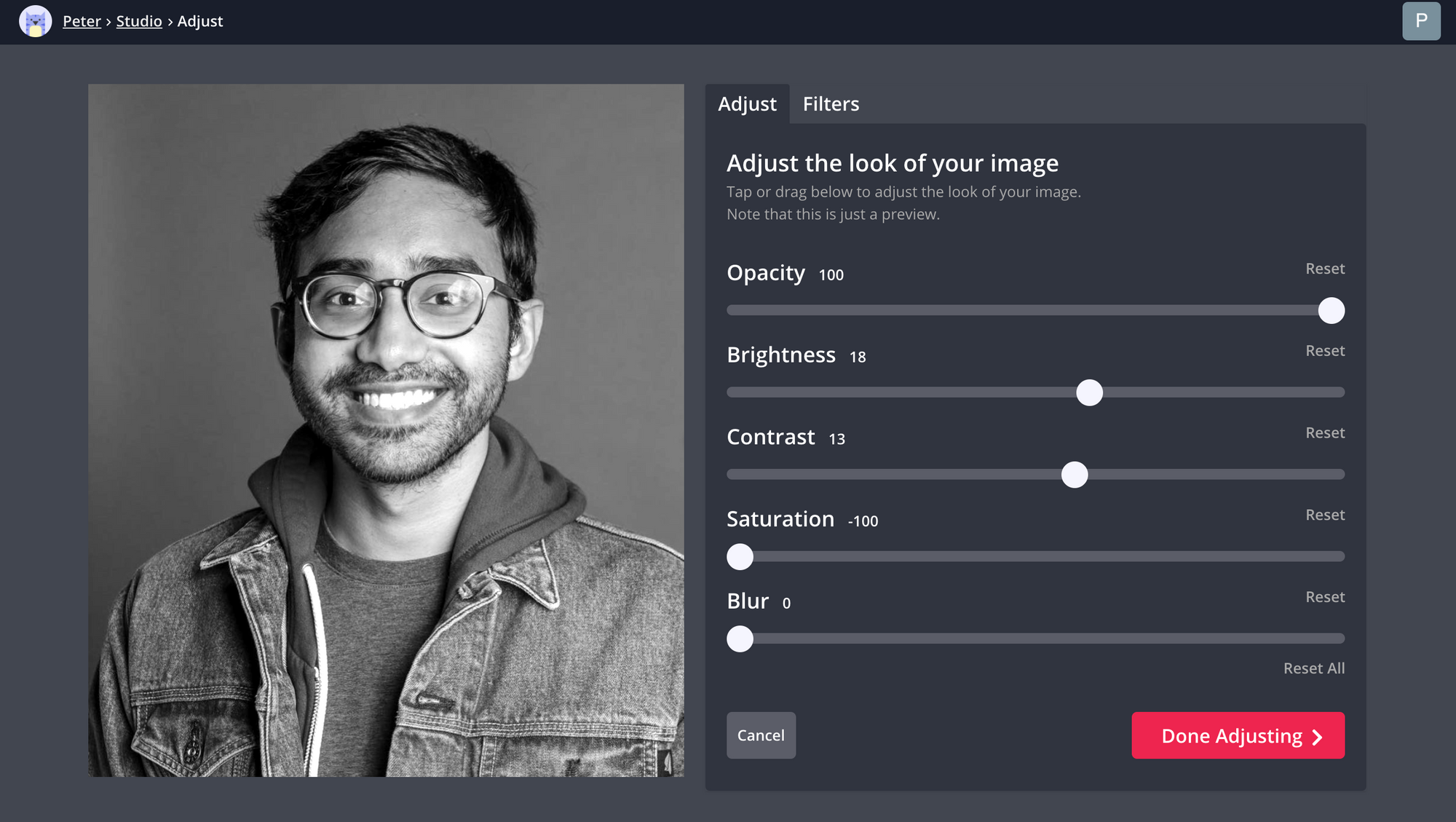Reset the Opacity value
The image size is (1456, 822).
click(x=1325, y=269)
